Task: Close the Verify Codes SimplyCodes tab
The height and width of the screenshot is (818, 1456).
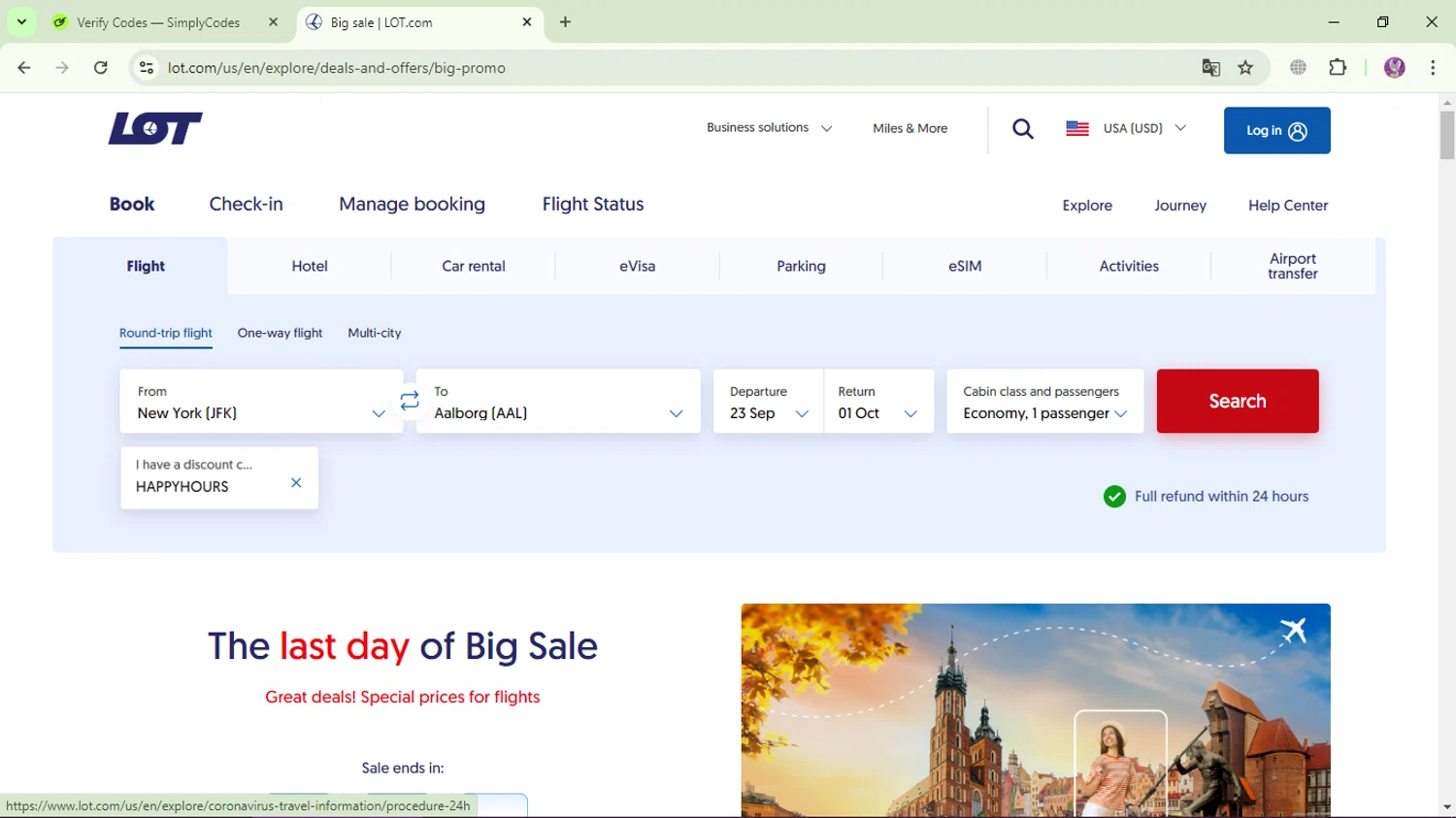Action: click(274, 22)
